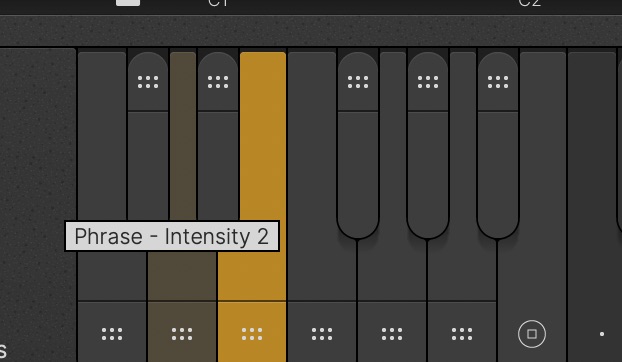Screen dimensions: 622x362
Task: Select the D-sharp black phrase key dots icon
Action: [218, 82]
